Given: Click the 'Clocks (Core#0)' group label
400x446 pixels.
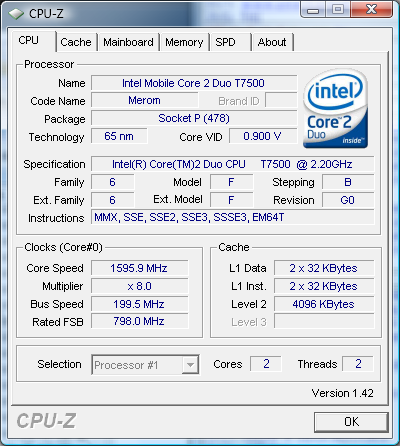Looking at the screenshot, I should [x=64, y=247].
